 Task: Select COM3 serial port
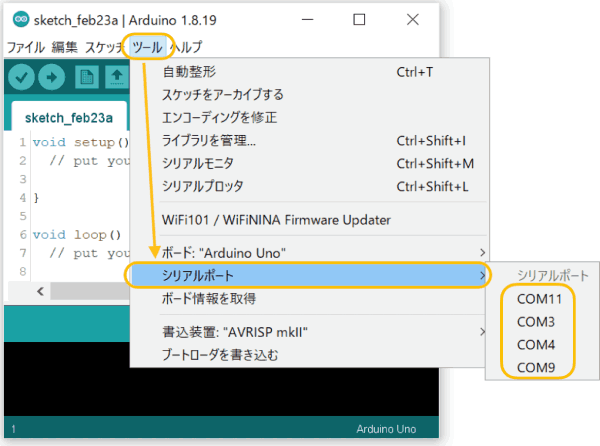click(536, 322)
